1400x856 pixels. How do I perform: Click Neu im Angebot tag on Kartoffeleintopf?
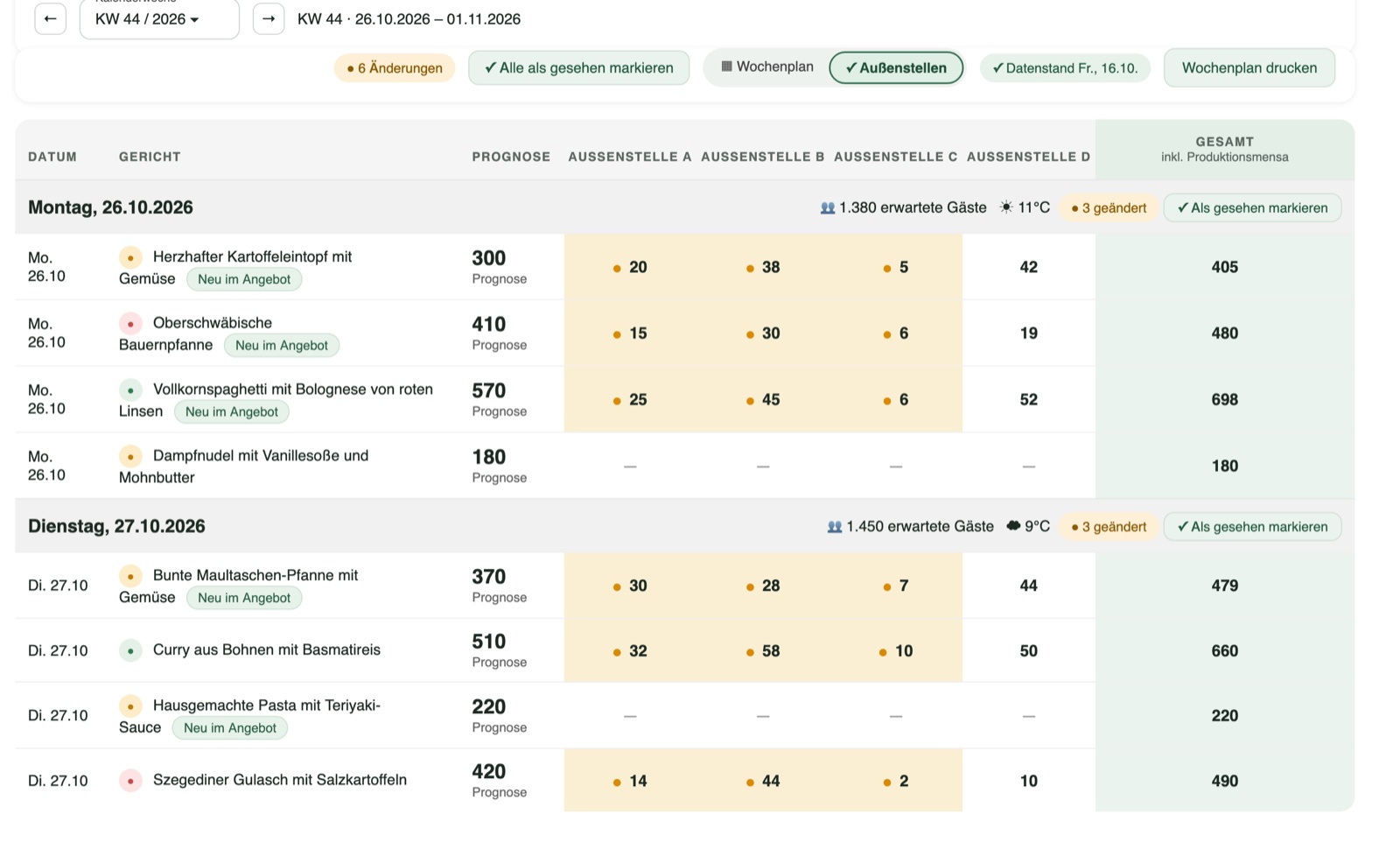point(244,279)
